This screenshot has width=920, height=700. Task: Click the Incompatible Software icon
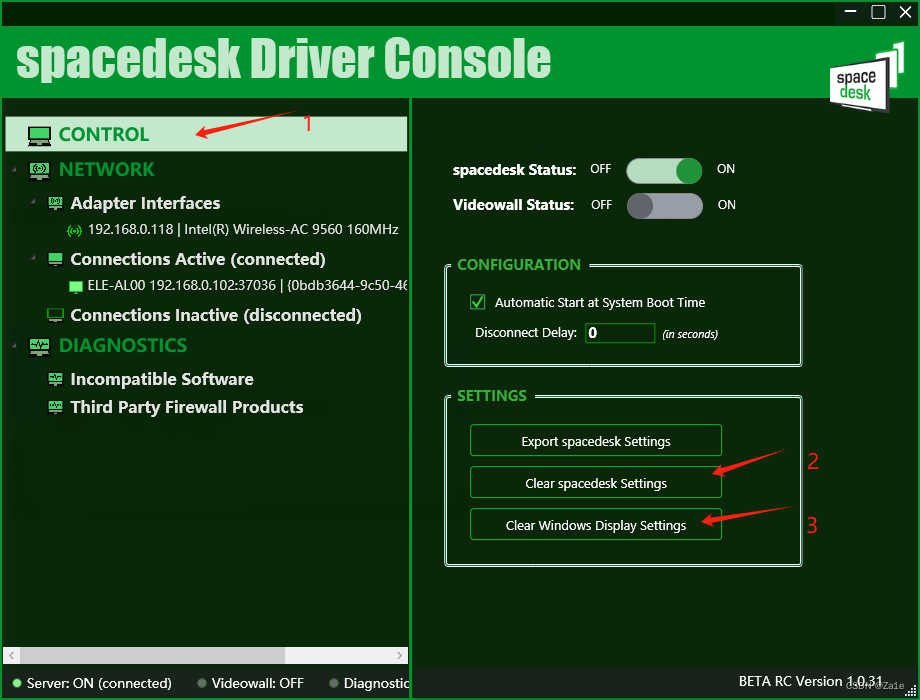coord(55,379)
